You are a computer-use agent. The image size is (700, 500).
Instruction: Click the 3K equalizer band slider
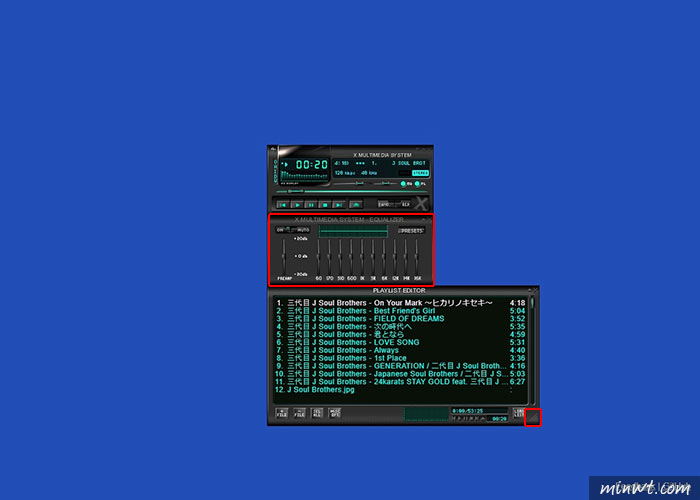click(x=373, y=257)
